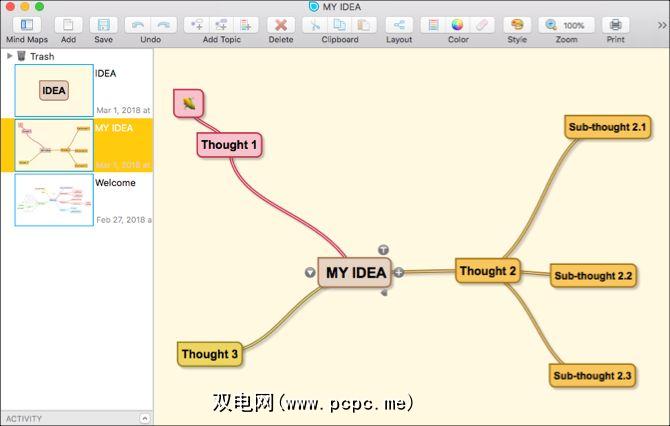This screenshot has height=426, width=670.
Task: Click the plus handle beside MY IDEA
Action: [x=399, y=272]
